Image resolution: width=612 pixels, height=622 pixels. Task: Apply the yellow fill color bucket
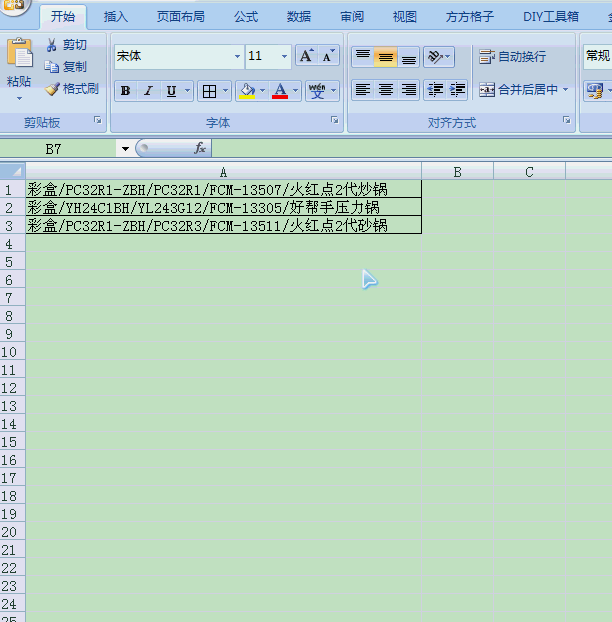pyautogui.click(x=246, y=91)
